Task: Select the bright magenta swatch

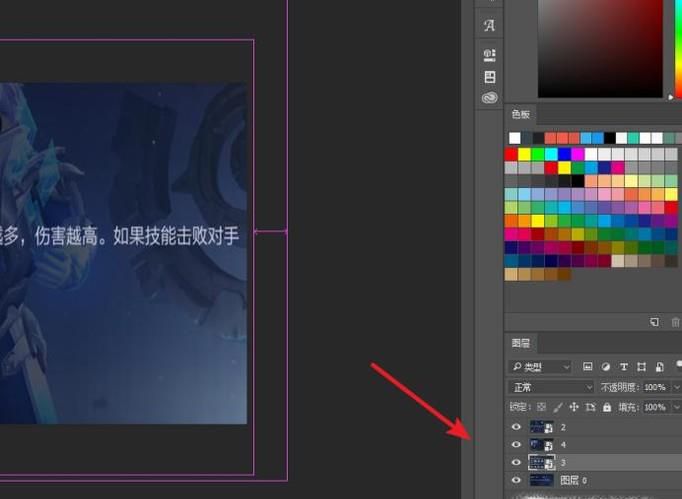Action: tap(578, 154)
